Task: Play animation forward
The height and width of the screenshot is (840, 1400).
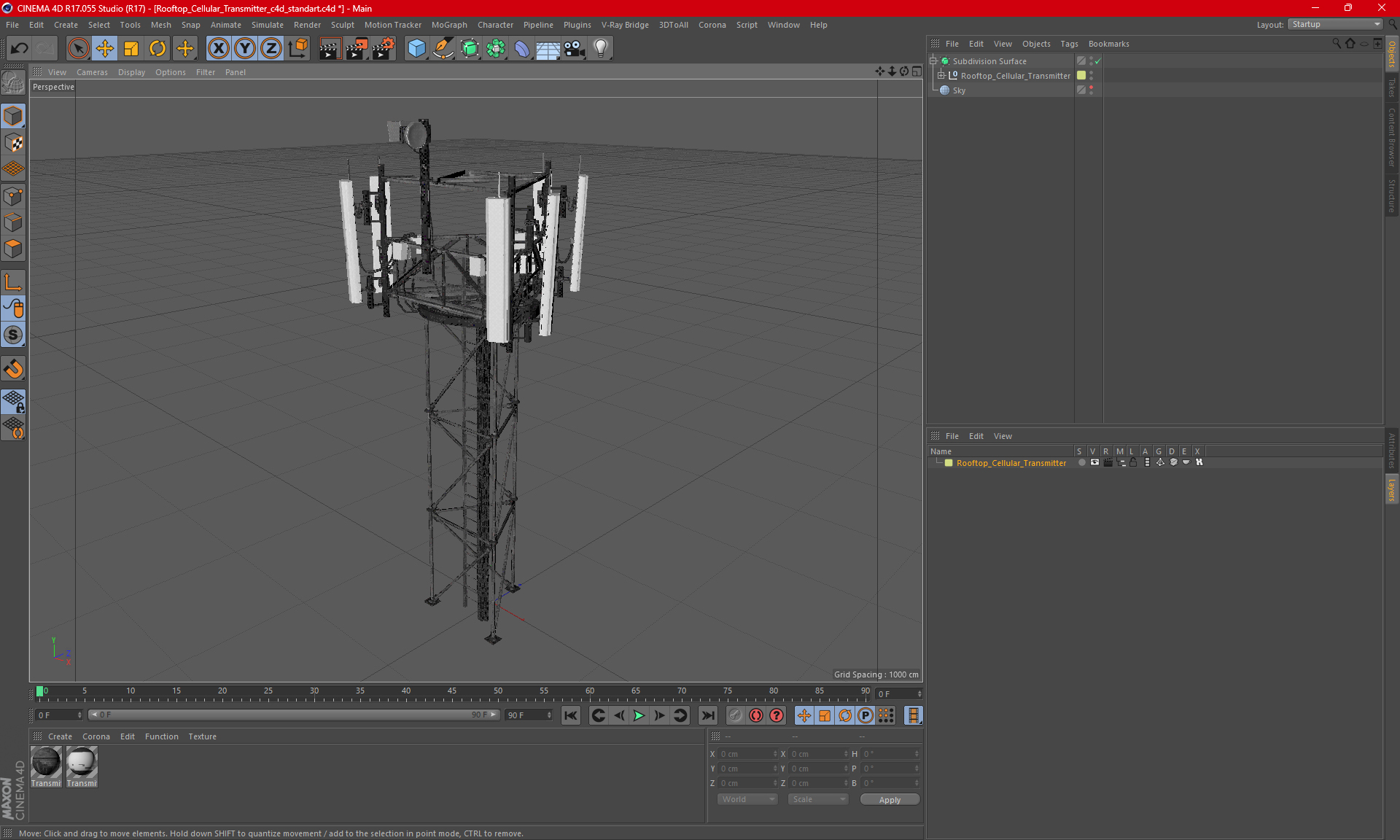Action: [639, 715]
